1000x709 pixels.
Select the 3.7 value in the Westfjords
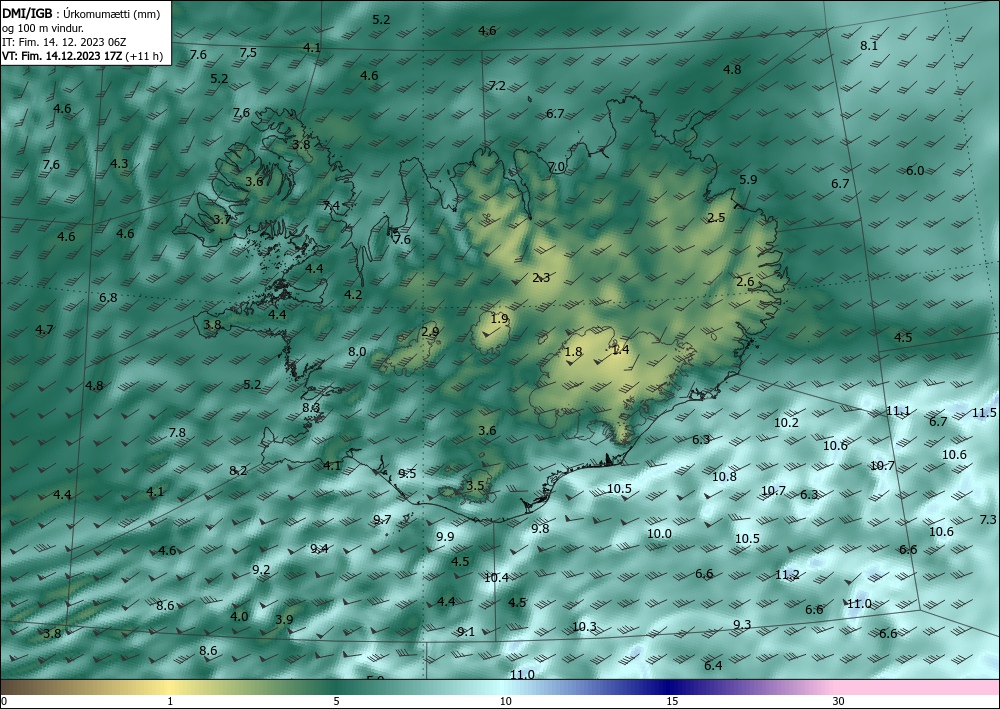tap(221, 220)
